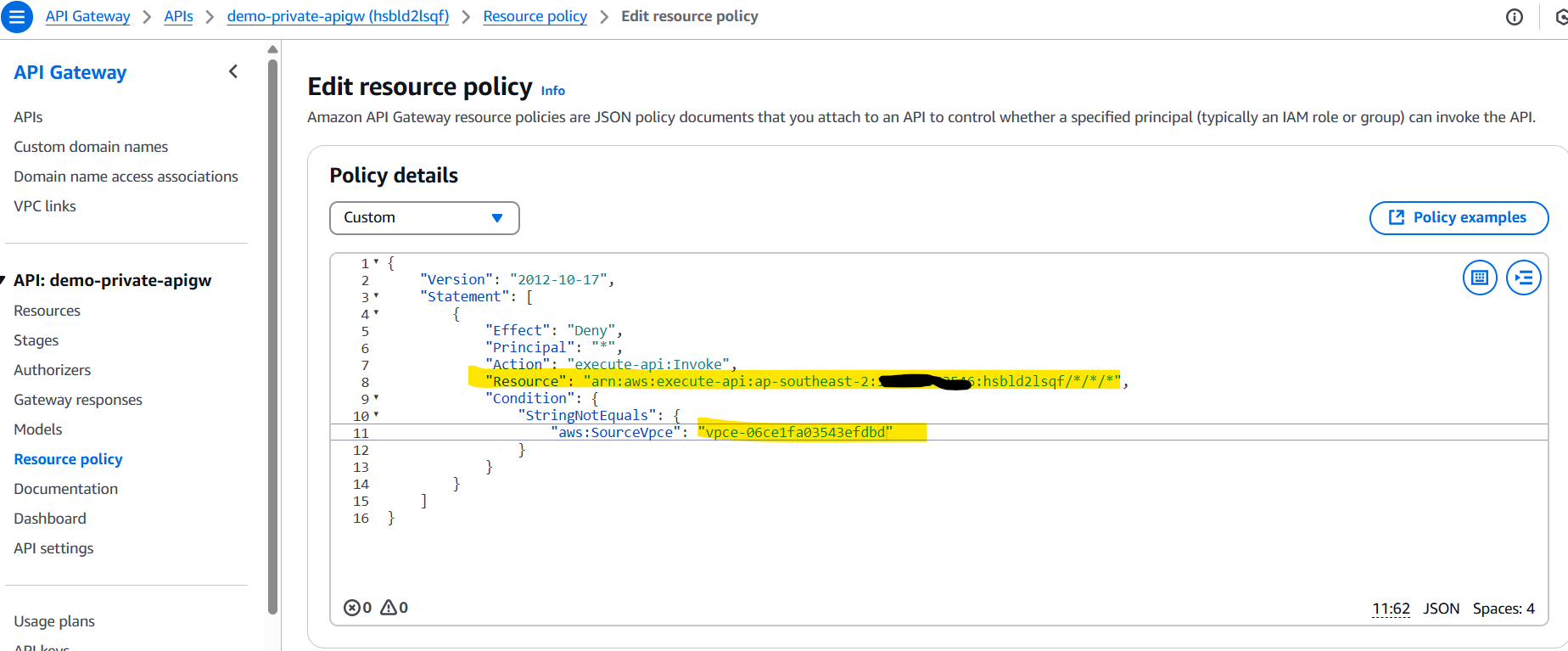Go to API Gateway breadcrumb
Image resolution: width=1568 pixels, height=651 pixels.
(x=87, y=16)
